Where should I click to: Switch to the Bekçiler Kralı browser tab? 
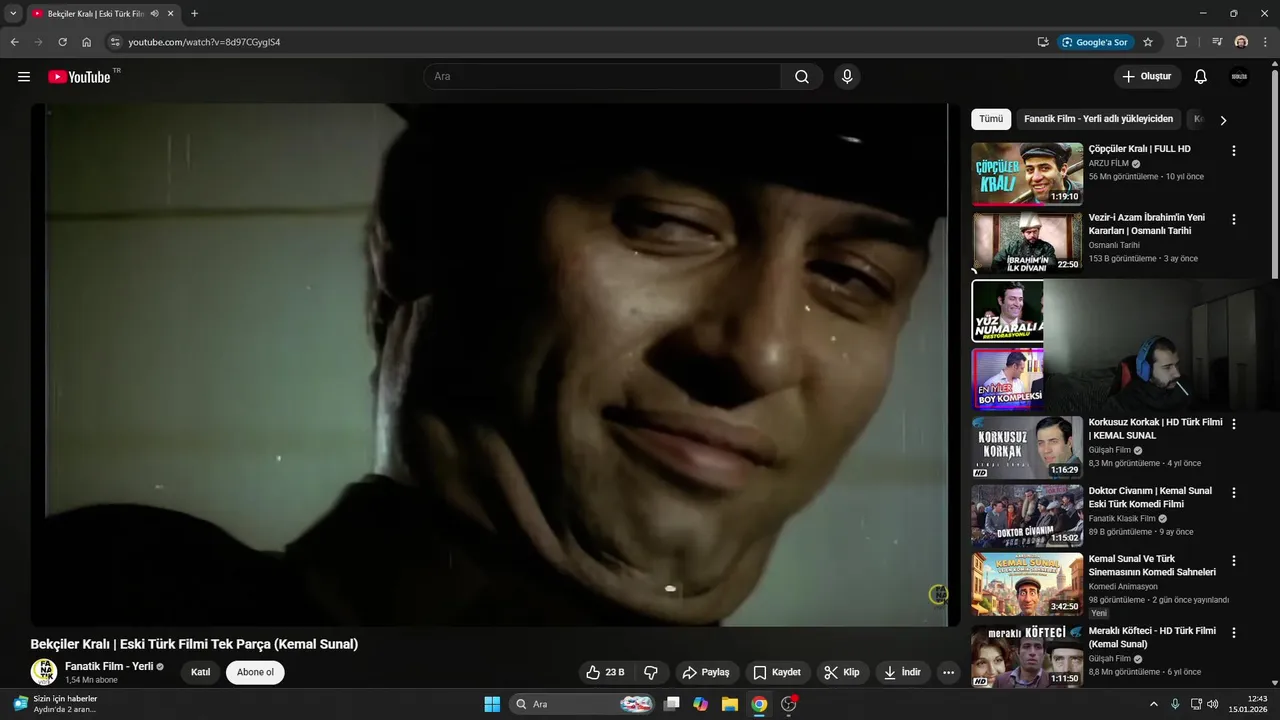[96, 14]
